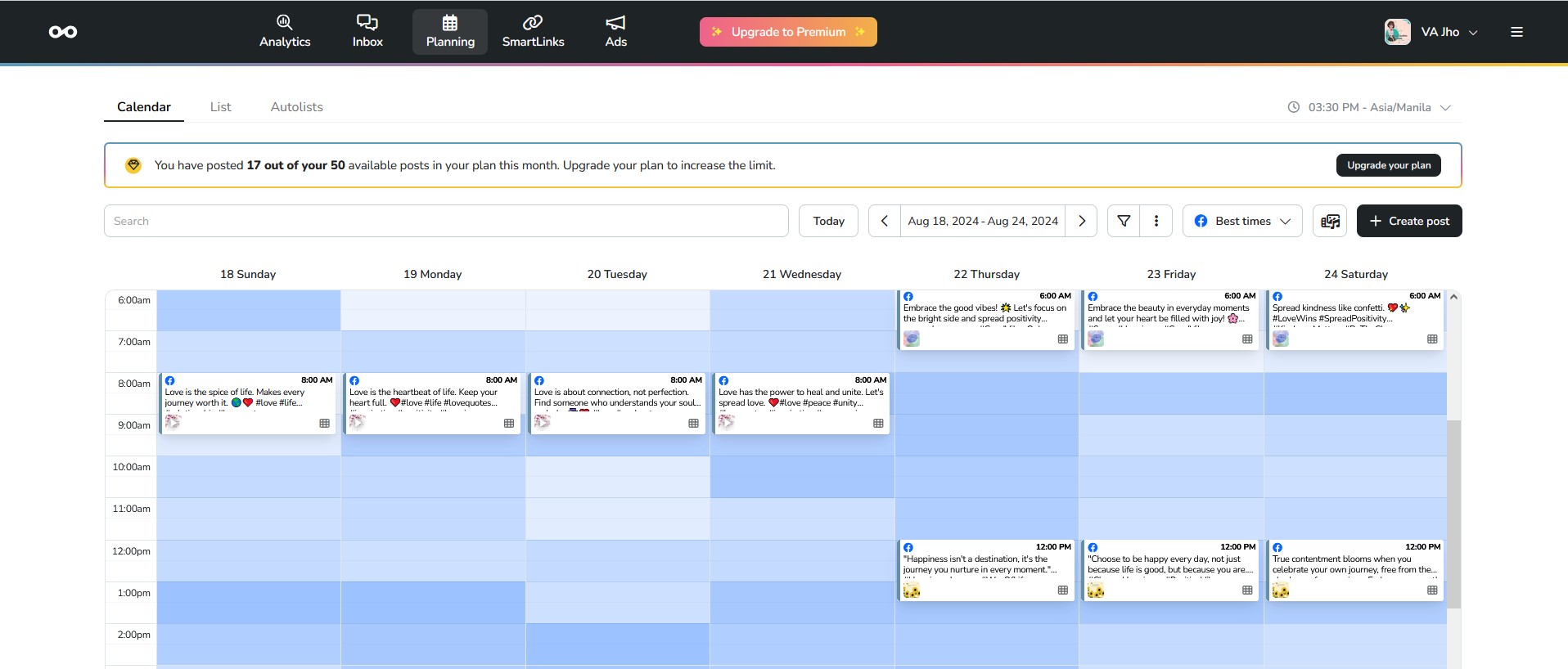This screenshot has height=669, width=1568.
Task: Click grid icon on Thursday 6:00 AM post
Action: (1063, 339)
